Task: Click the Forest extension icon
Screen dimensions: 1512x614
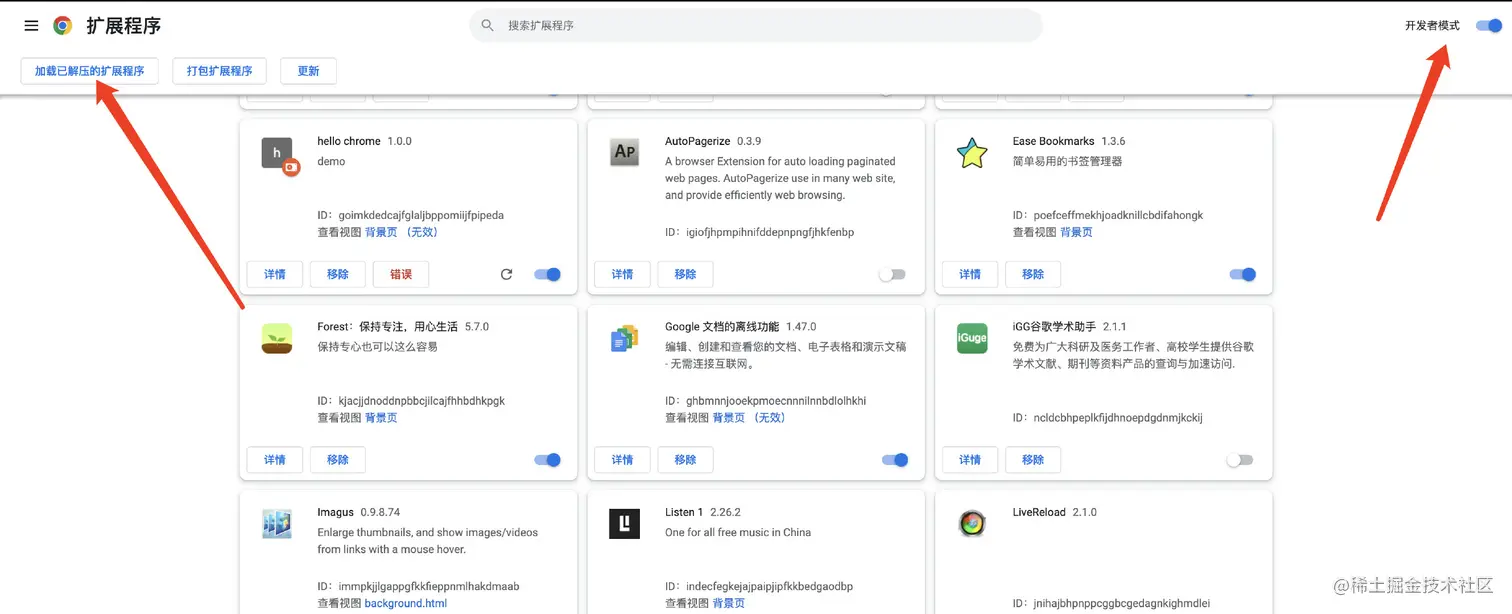Action: [x=277, y=339]
